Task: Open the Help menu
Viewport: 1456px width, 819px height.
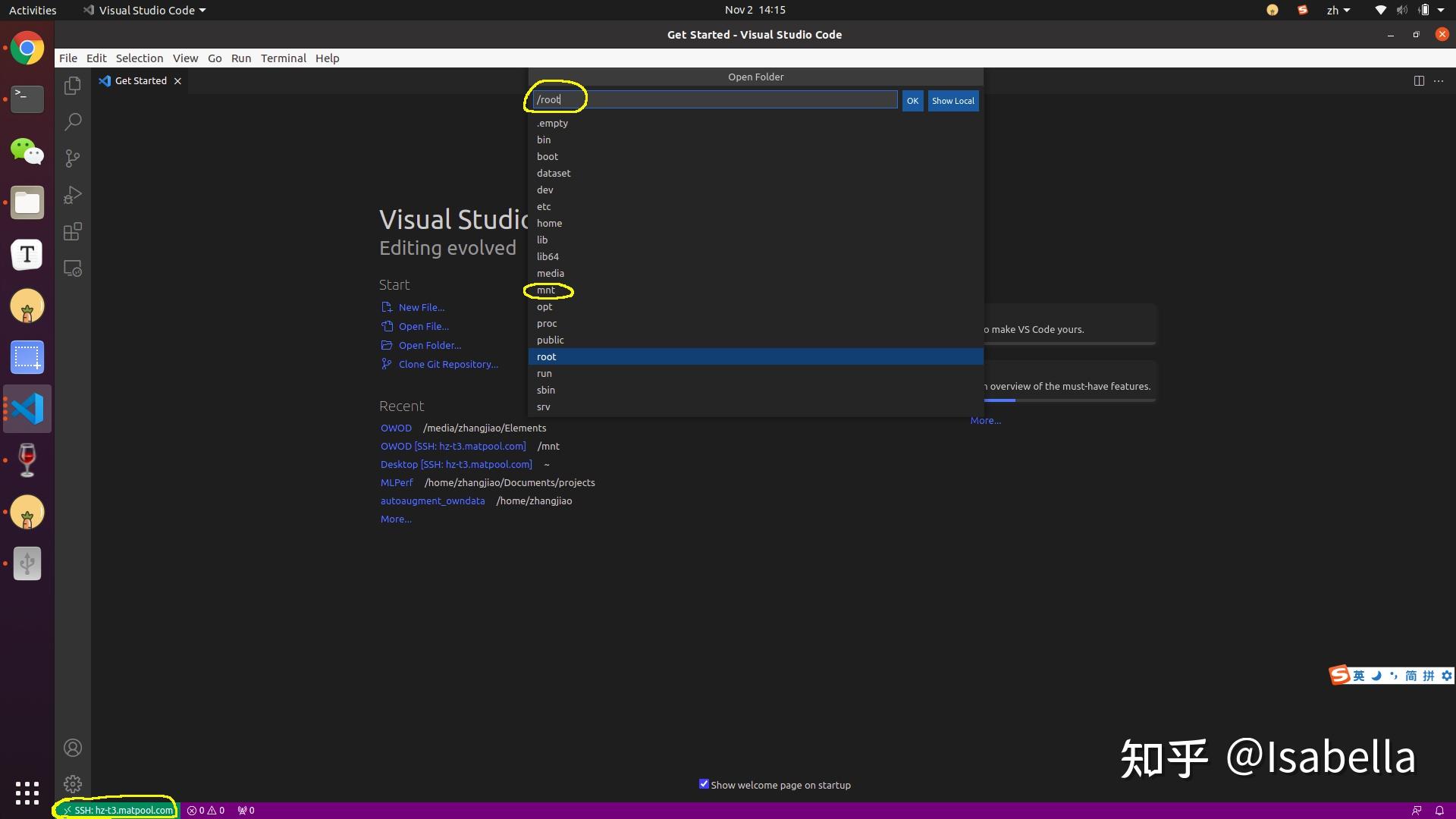Action: (x=328, y=58)
